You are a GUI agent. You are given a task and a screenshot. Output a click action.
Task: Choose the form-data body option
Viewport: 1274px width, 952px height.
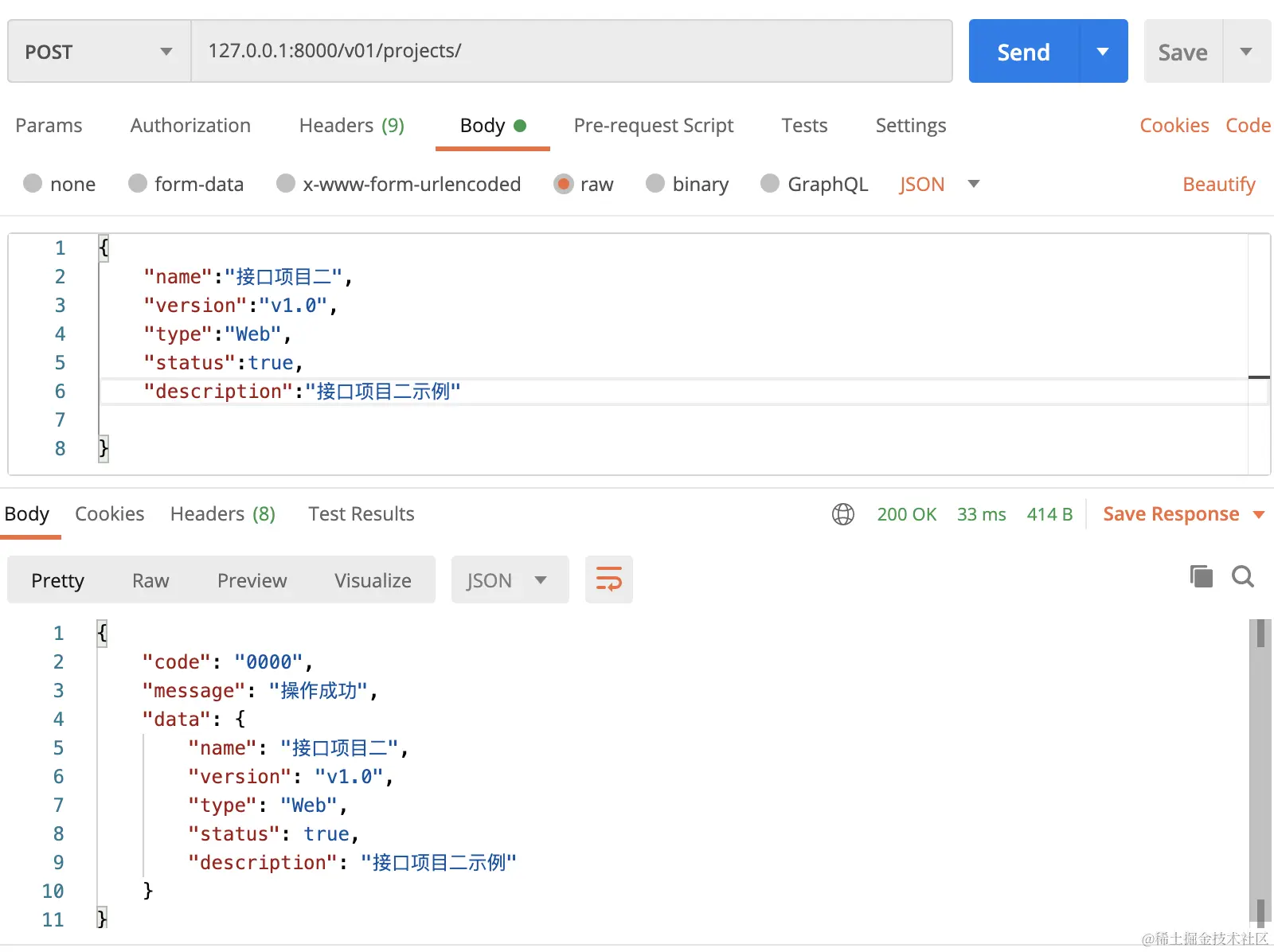(138, 184)
